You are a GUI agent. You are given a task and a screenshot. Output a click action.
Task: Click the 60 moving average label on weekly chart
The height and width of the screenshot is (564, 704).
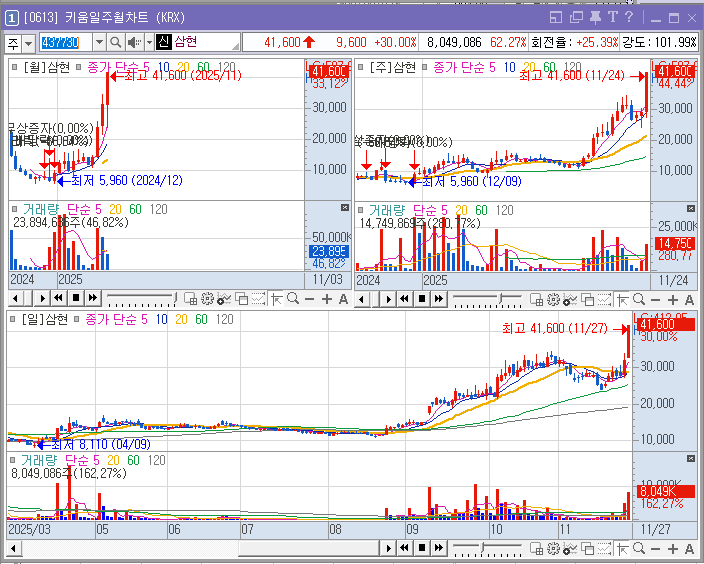[549, 67]
